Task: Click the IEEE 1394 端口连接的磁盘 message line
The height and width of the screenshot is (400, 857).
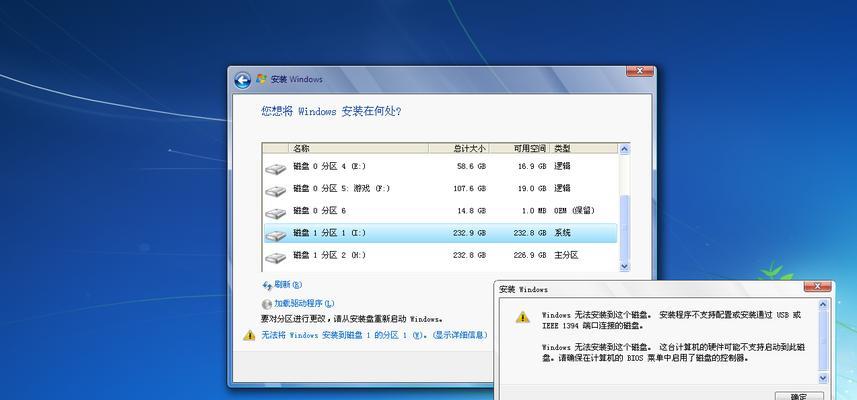Action: (593, 326)
